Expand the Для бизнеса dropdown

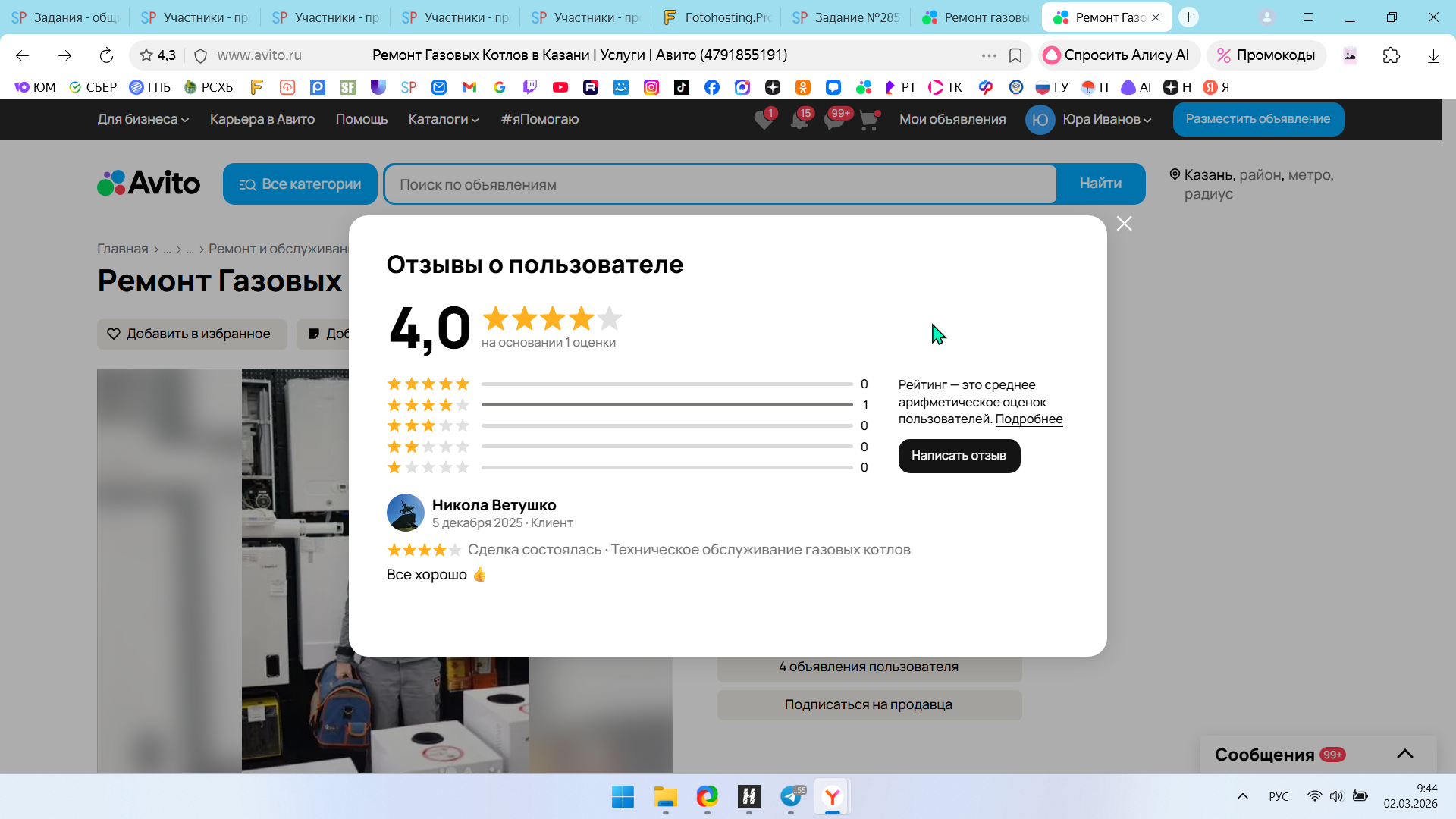pos(143,119)
